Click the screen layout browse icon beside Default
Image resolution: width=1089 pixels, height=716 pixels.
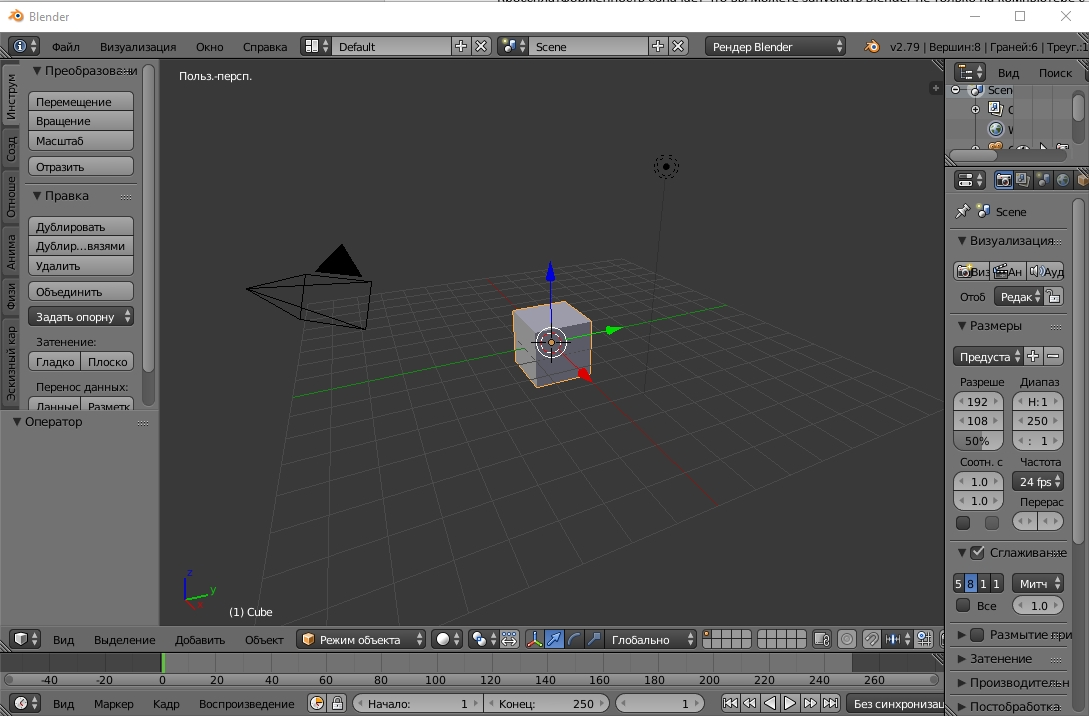pos(316,47)
